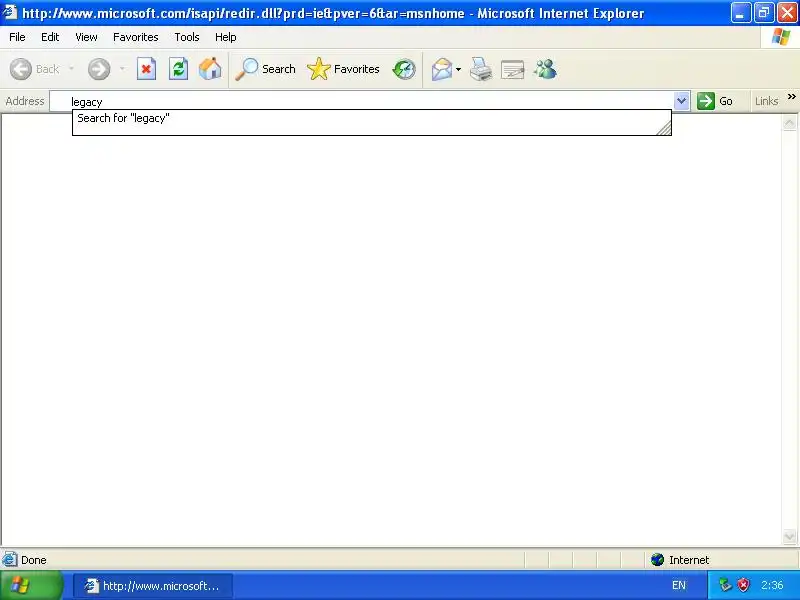Click the vertical scrollbar up arrow
800x600 pixels.
coord(789,123)
